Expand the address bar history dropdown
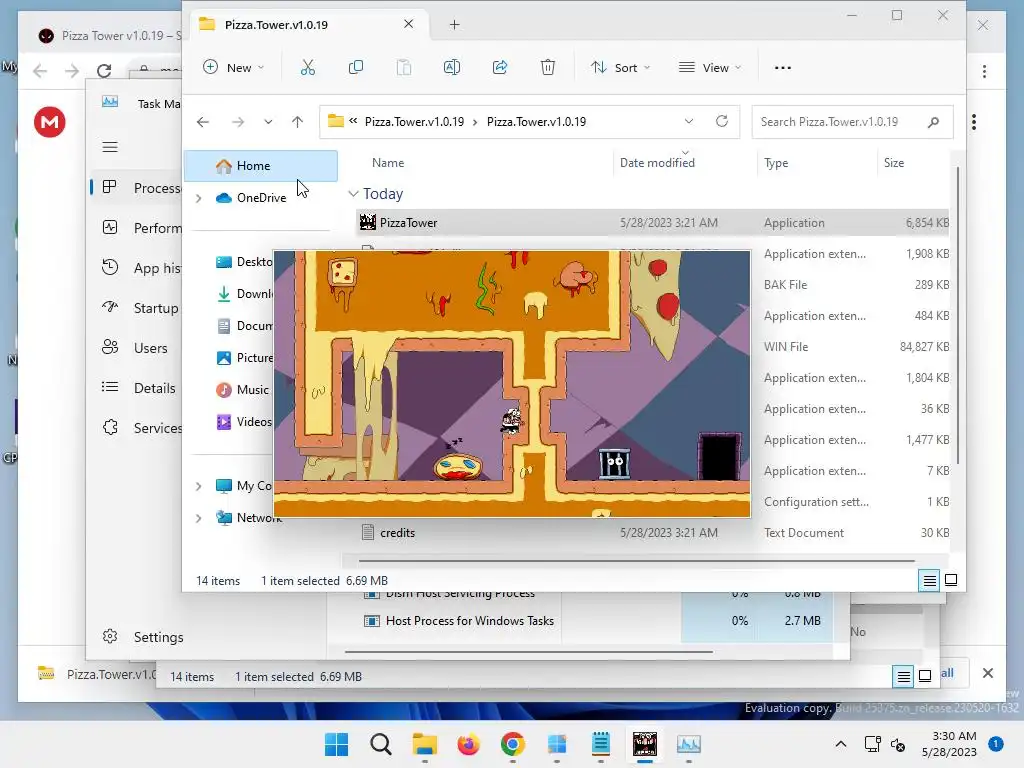This screenshot has width=1024, height=768. (x=689, y=121)
